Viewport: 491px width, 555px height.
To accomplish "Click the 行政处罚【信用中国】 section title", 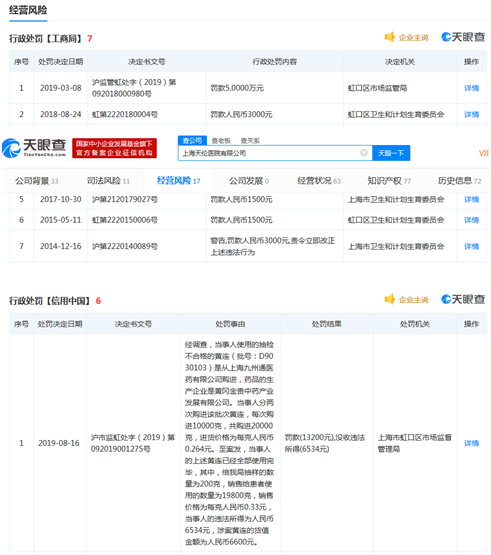I will (51, 301).
